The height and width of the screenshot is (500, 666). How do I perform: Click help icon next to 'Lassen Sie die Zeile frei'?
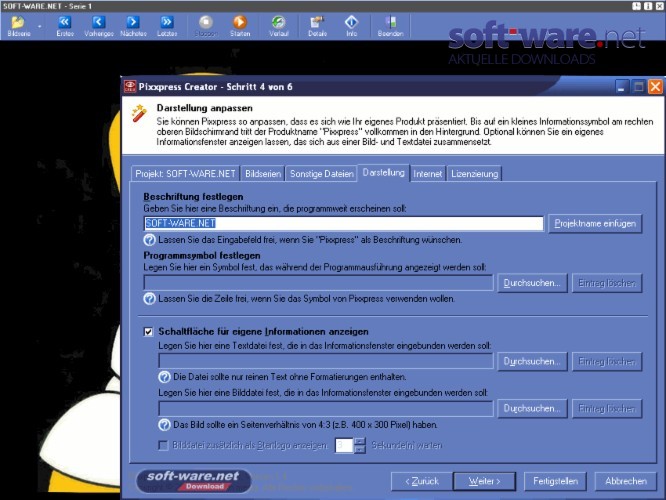149,299
